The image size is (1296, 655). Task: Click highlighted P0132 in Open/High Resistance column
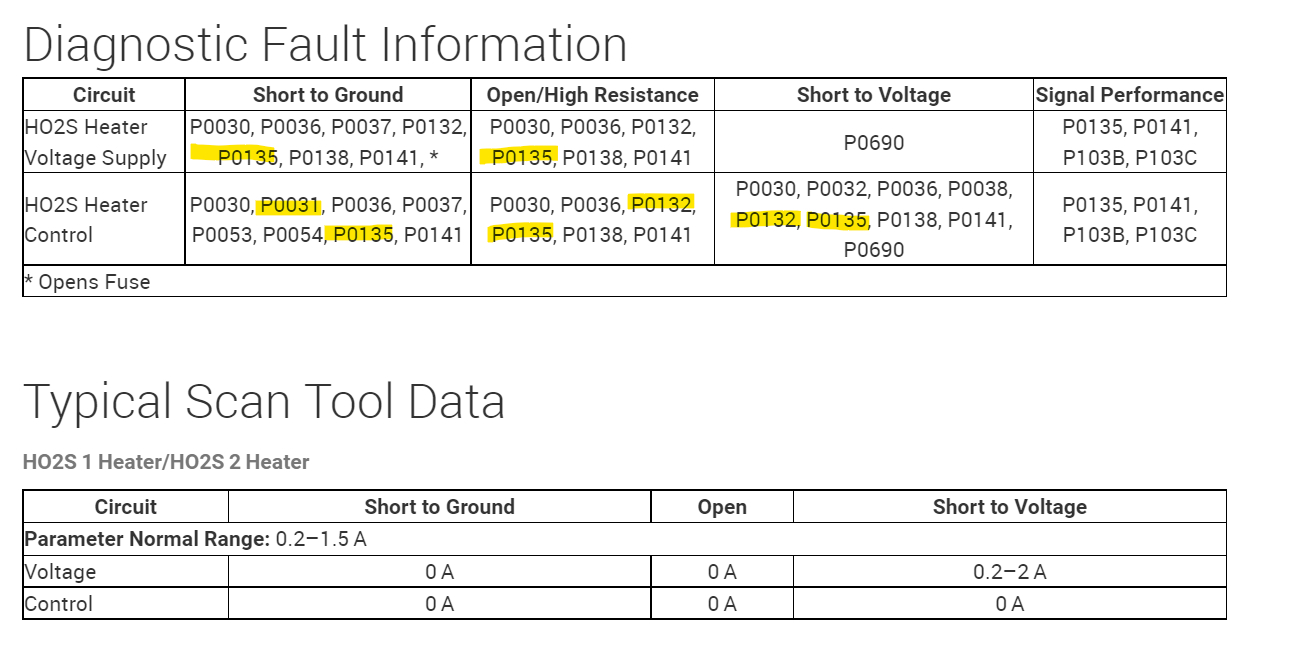click(661, 205)
